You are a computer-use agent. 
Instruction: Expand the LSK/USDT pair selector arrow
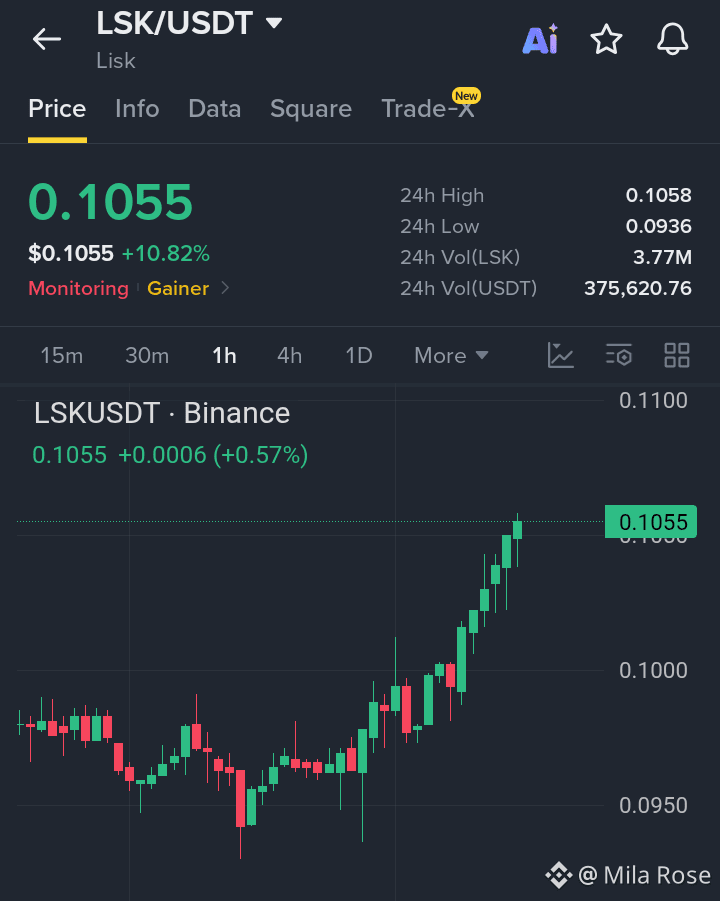tap(274, 23)
